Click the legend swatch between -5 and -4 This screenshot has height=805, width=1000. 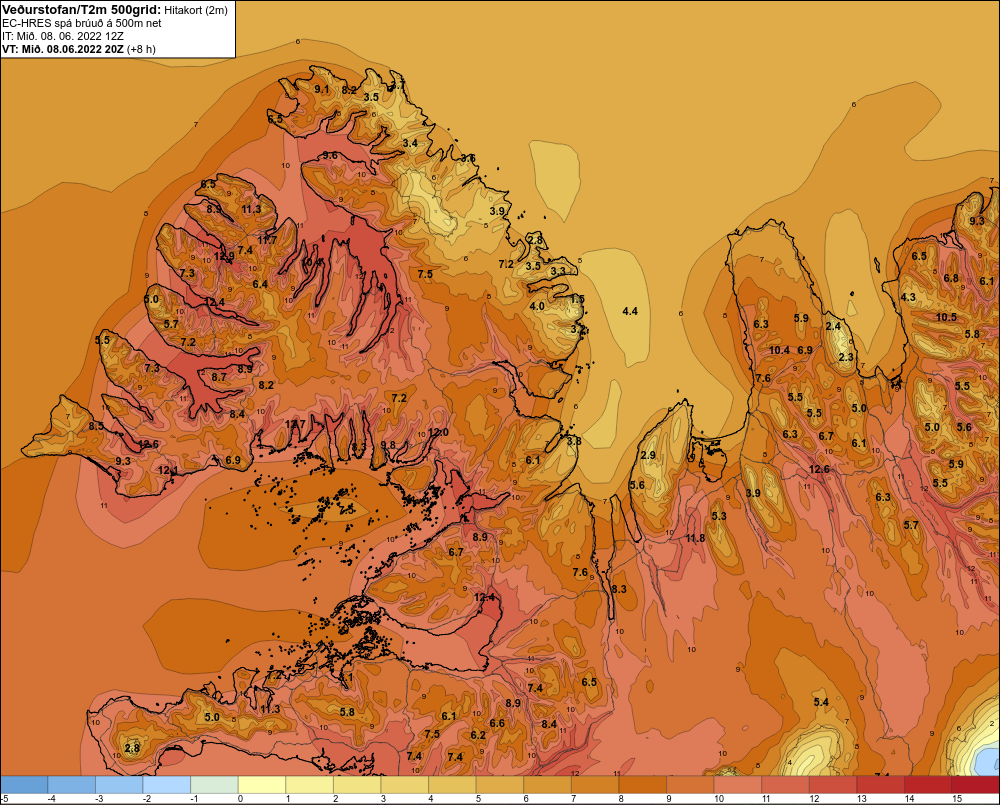[24, 785]
